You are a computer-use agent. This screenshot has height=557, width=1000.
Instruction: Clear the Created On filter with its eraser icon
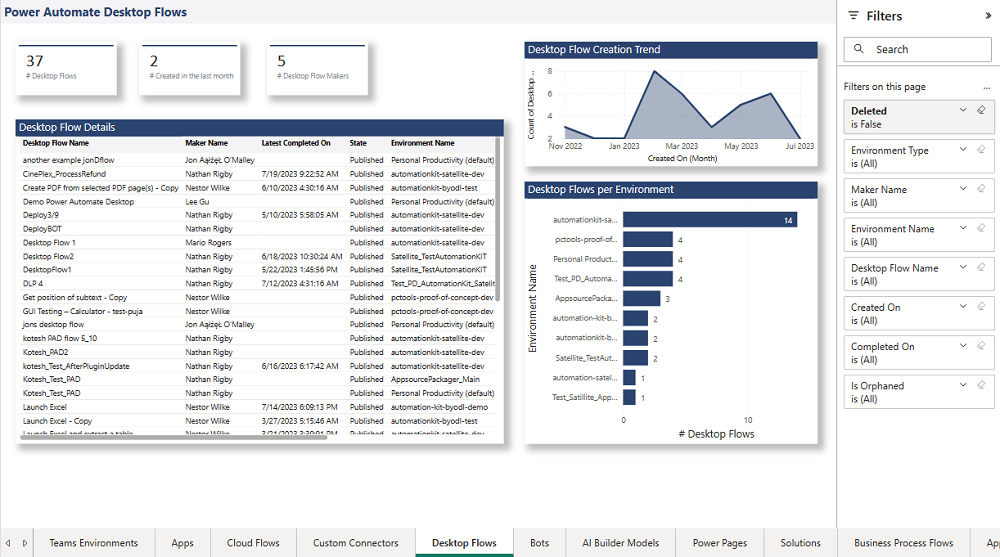click(981, 307)
